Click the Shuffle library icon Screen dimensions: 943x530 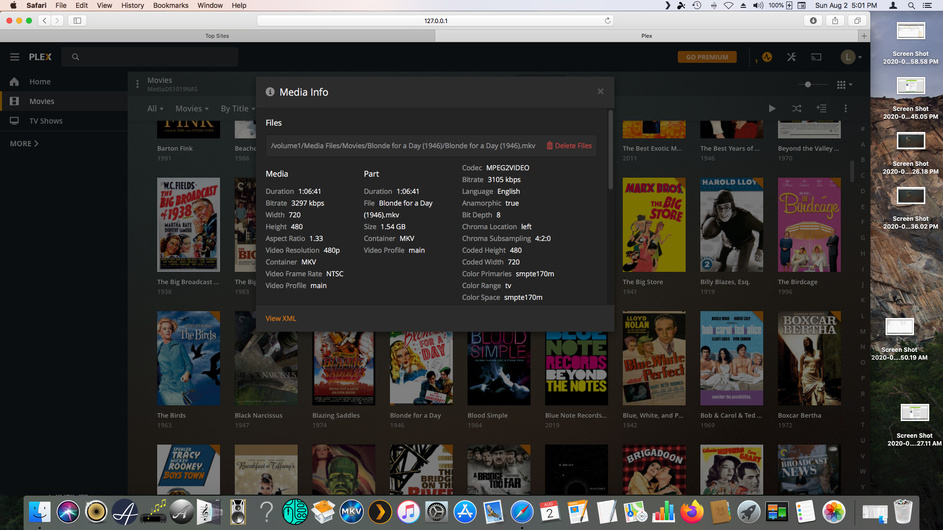(796, 108)
